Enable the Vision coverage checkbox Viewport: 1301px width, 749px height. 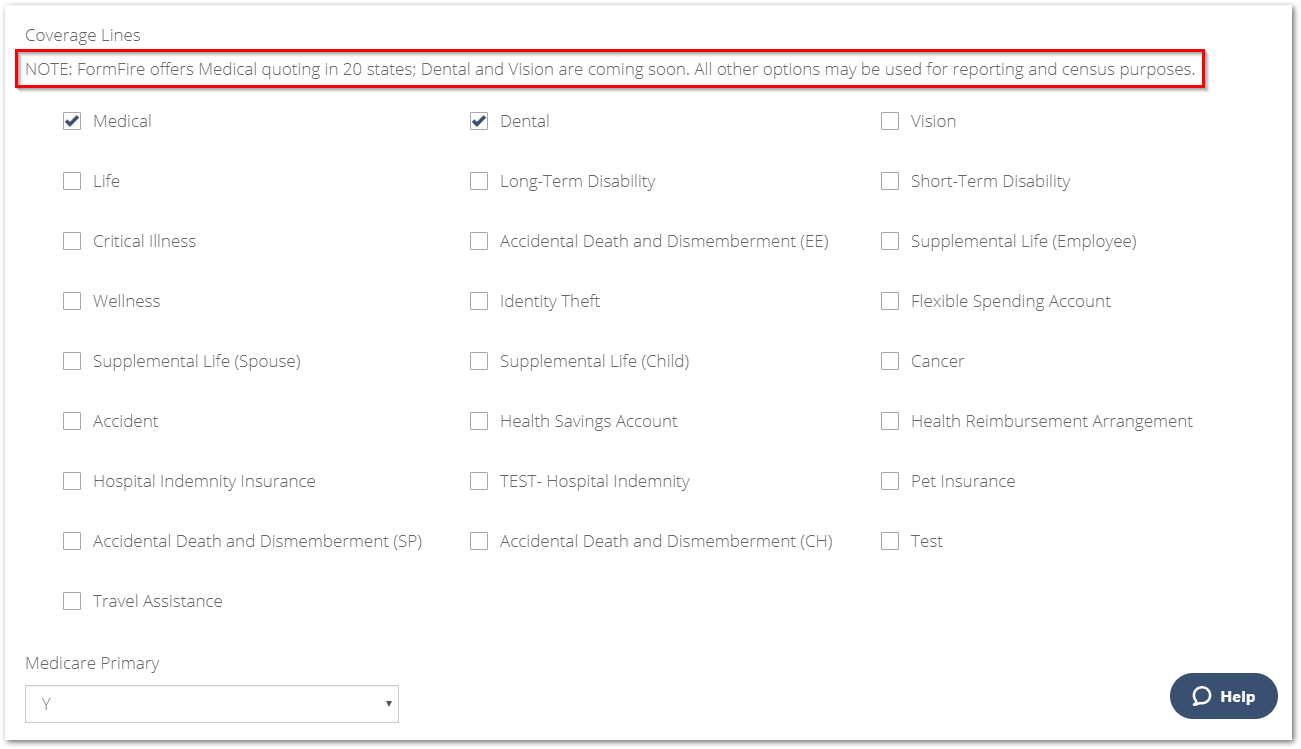coord(890,121)
